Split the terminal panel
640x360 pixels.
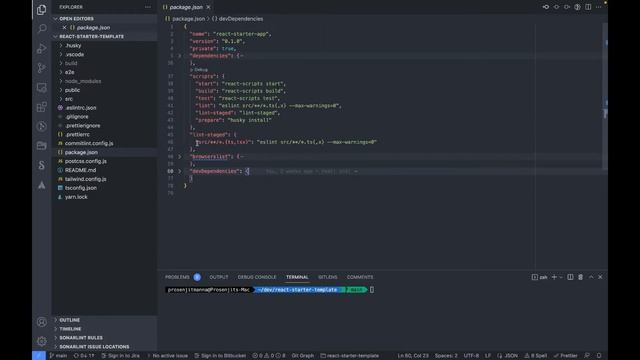[570, 277]
